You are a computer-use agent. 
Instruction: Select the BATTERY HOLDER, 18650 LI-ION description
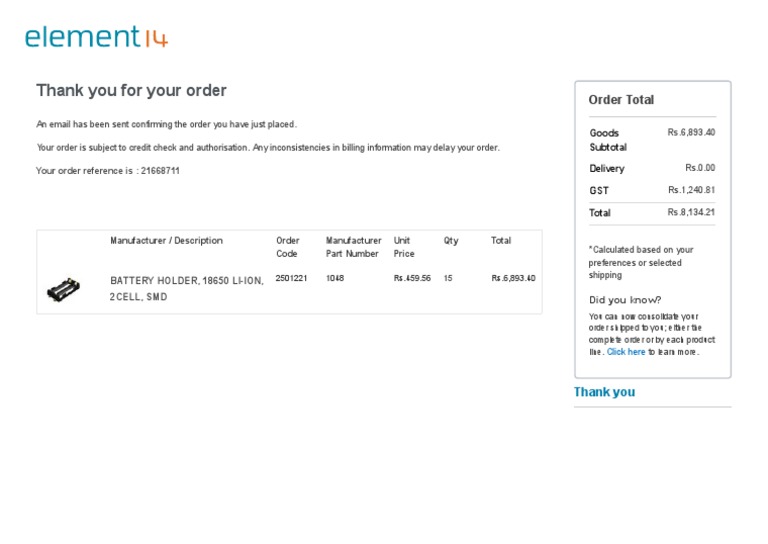(x=187, y=288)
